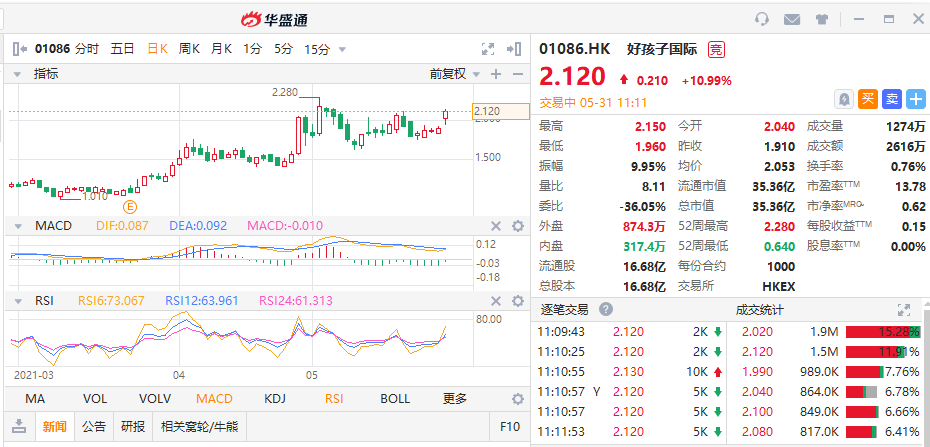Viewport: 930px width, 447px height.
Task: Toggle the VOLV indicator
Action: coord(155,398)
